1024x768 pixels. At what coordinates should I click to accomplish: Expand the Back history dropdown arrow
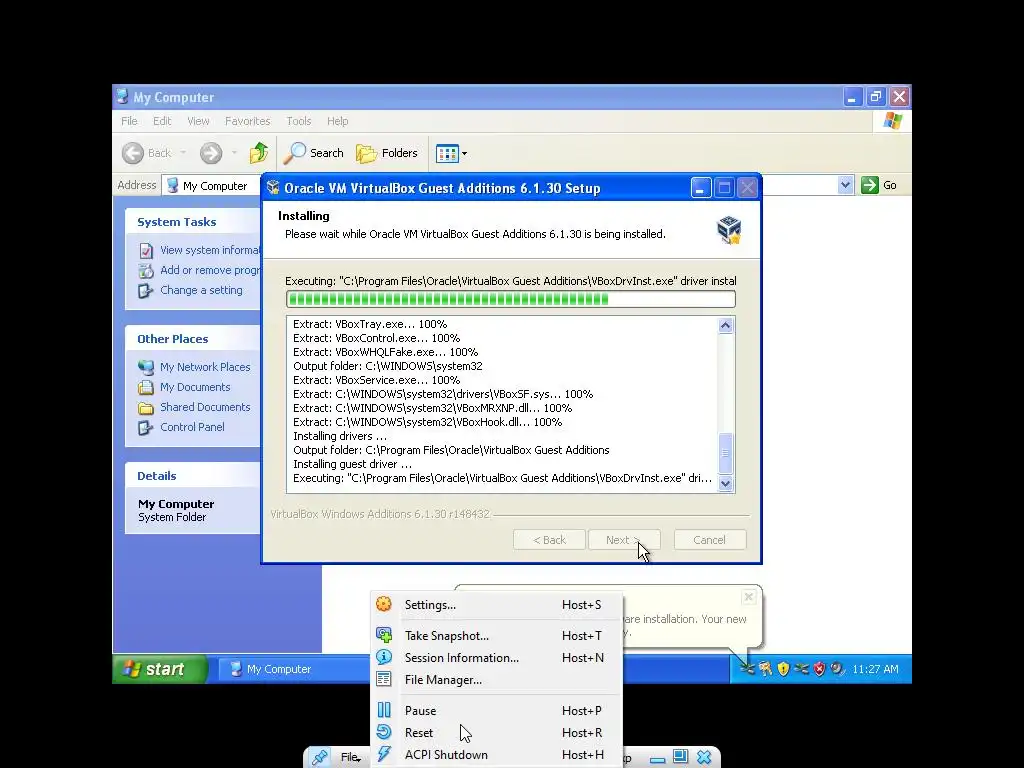click(x=184, y=153)
